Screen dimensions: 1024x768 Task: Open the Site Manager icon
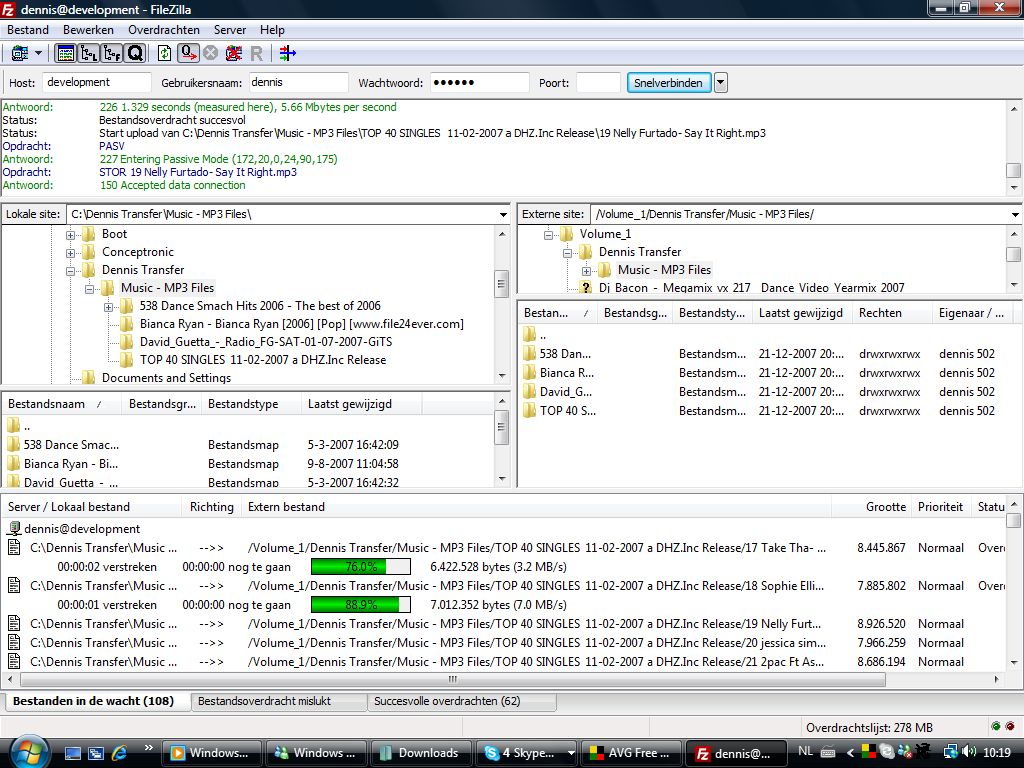click(19, 53)
